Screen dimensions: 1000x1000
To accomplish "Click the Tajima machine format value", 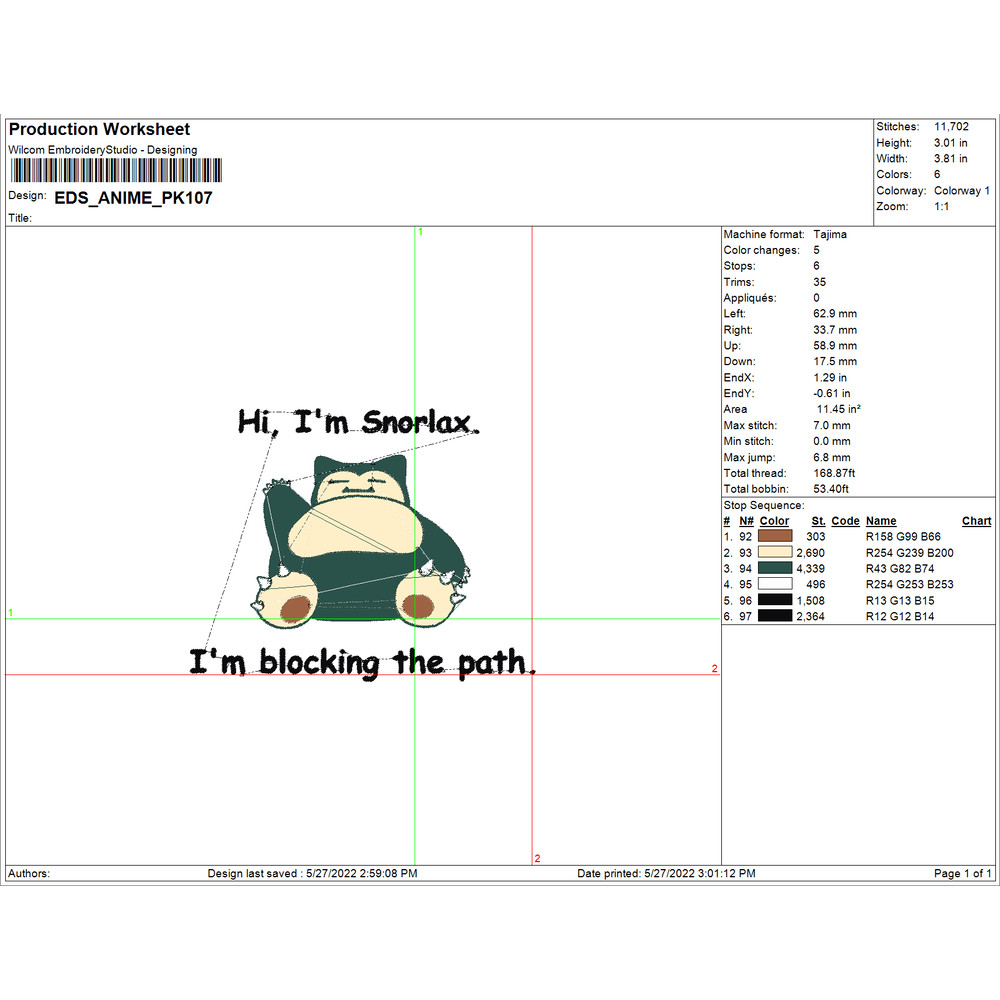I will click(830, 234).
